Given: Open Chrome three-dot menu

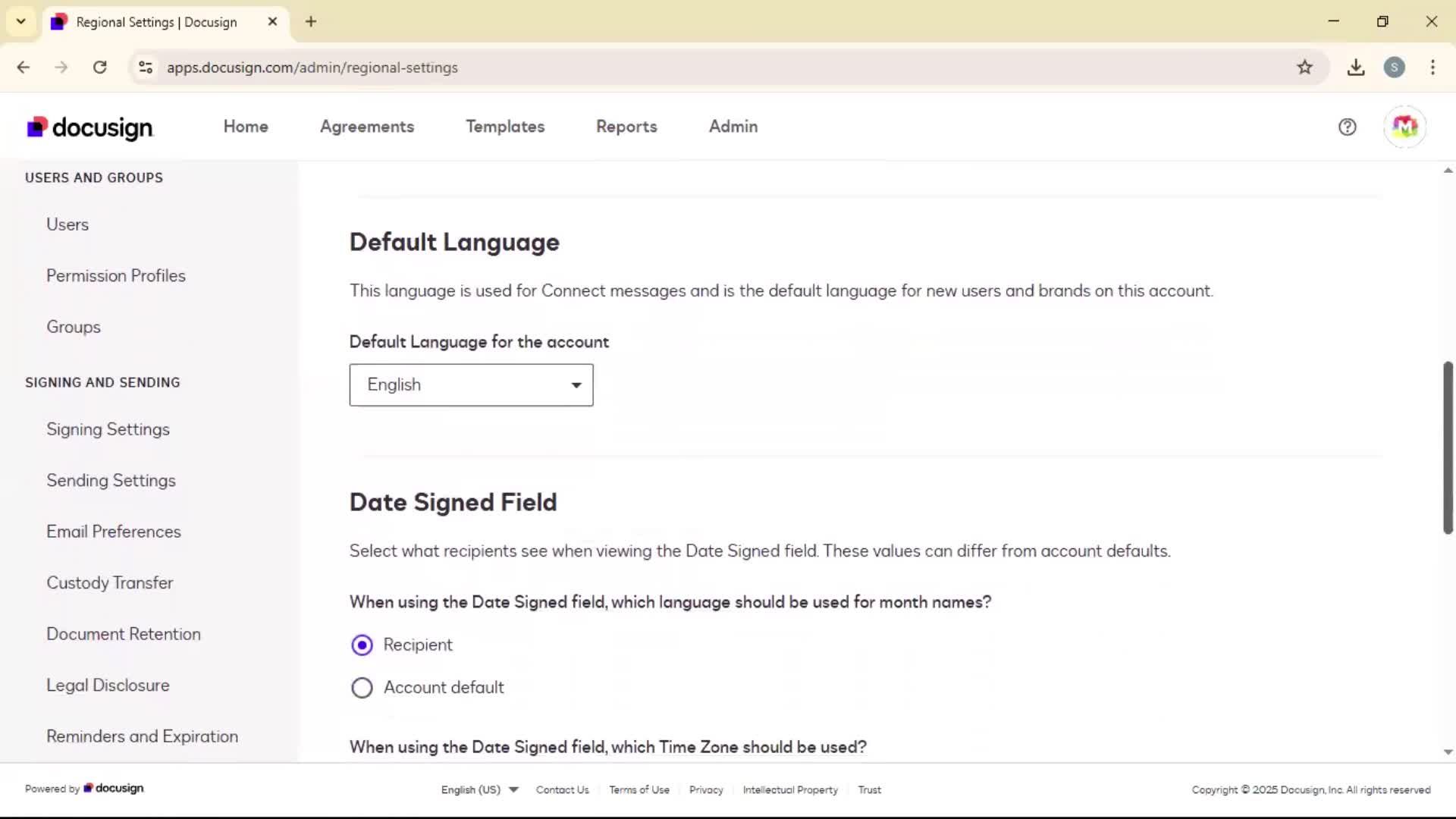Looking at the screenshot, I should tap(1432, 67).
